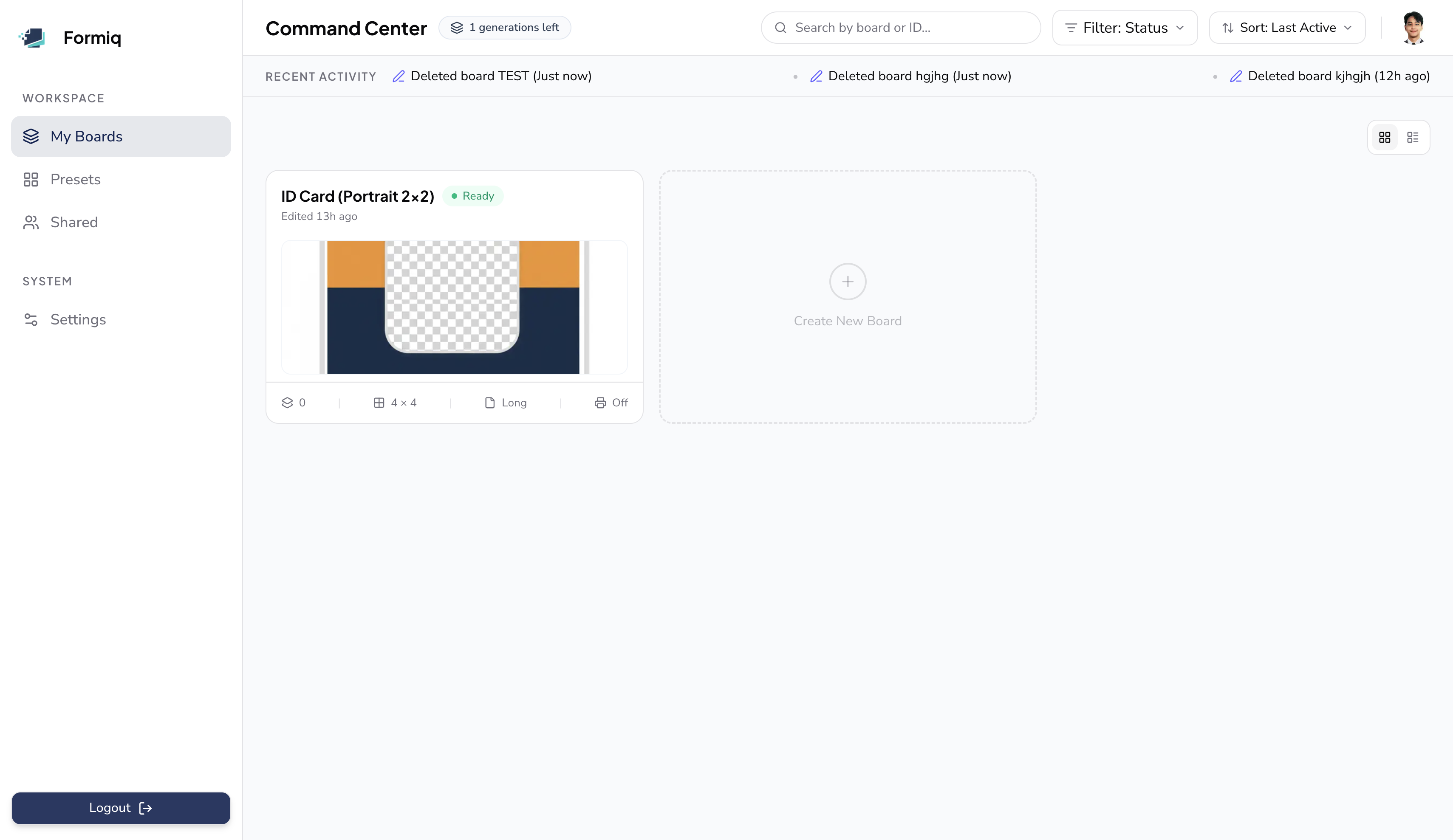Open the ID Card board thumbnail

point(454,307)
